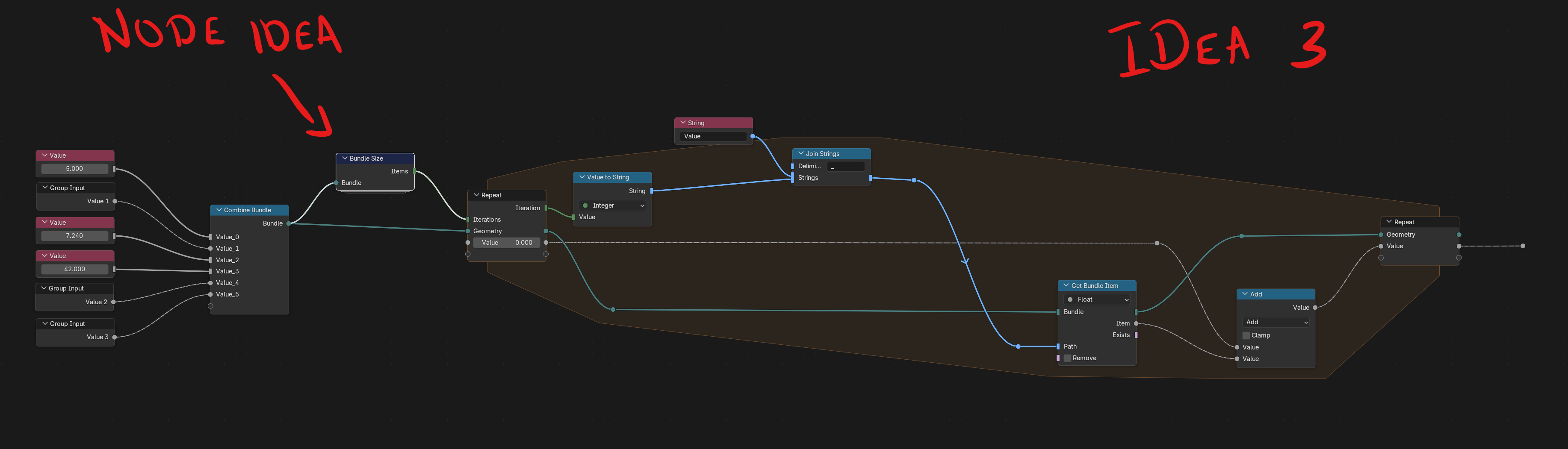
Task: Click the String node's Value text field
Action: click(713, 136)
